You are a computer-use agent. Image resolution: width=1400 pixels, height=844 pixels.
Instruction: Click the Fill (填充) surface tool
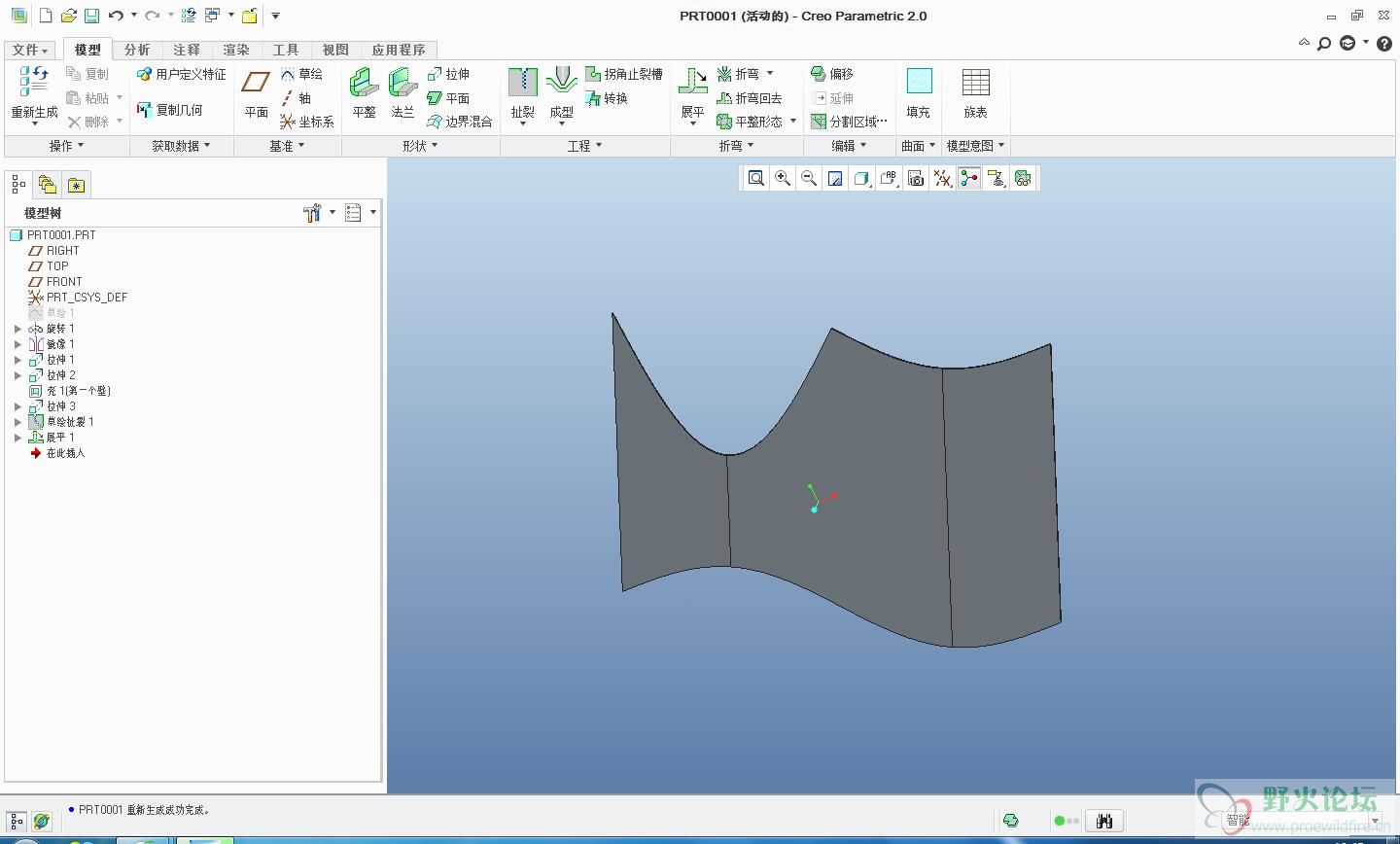[x=919, y=93]
